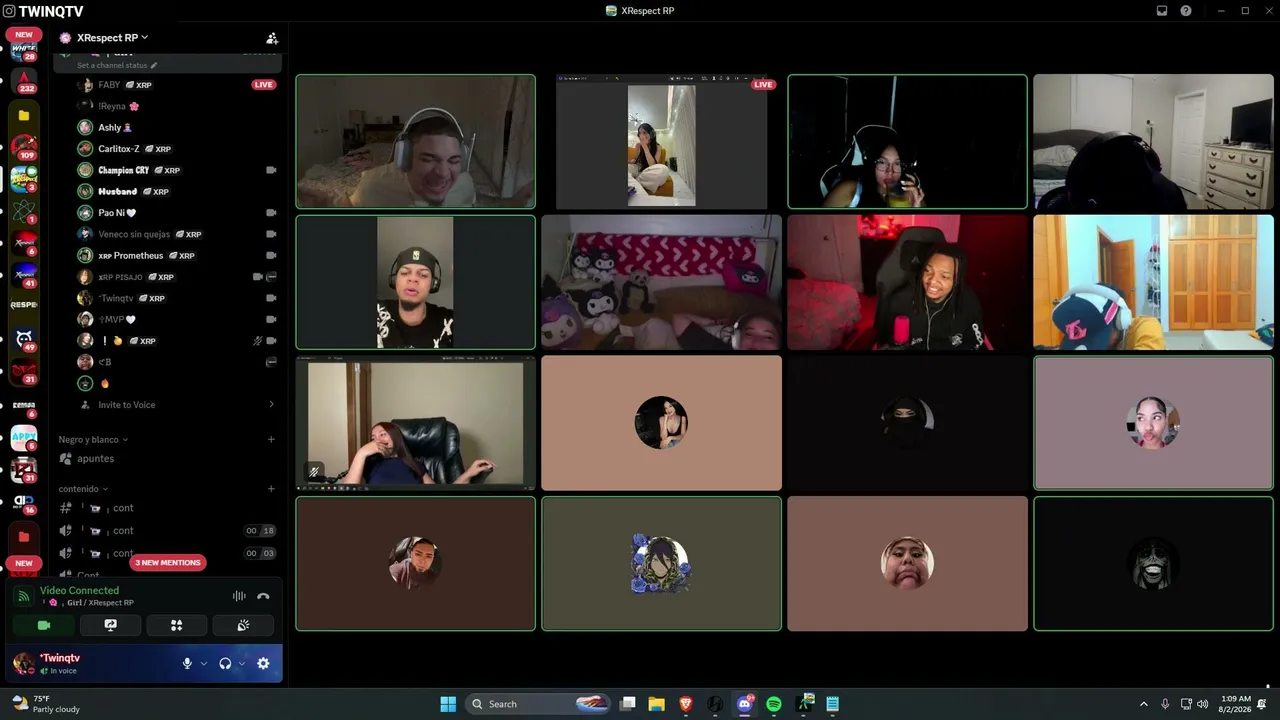1280x720 pixels.
Task: Join cont voice channel with limit 18
Action: point(168,531)
